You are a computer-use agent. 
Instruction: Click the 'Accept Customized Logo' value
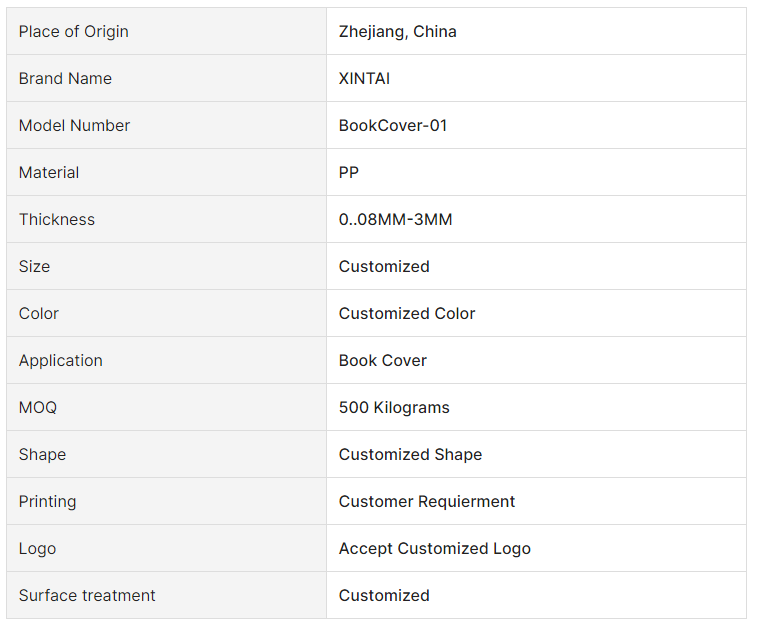[x=434, y=548]
